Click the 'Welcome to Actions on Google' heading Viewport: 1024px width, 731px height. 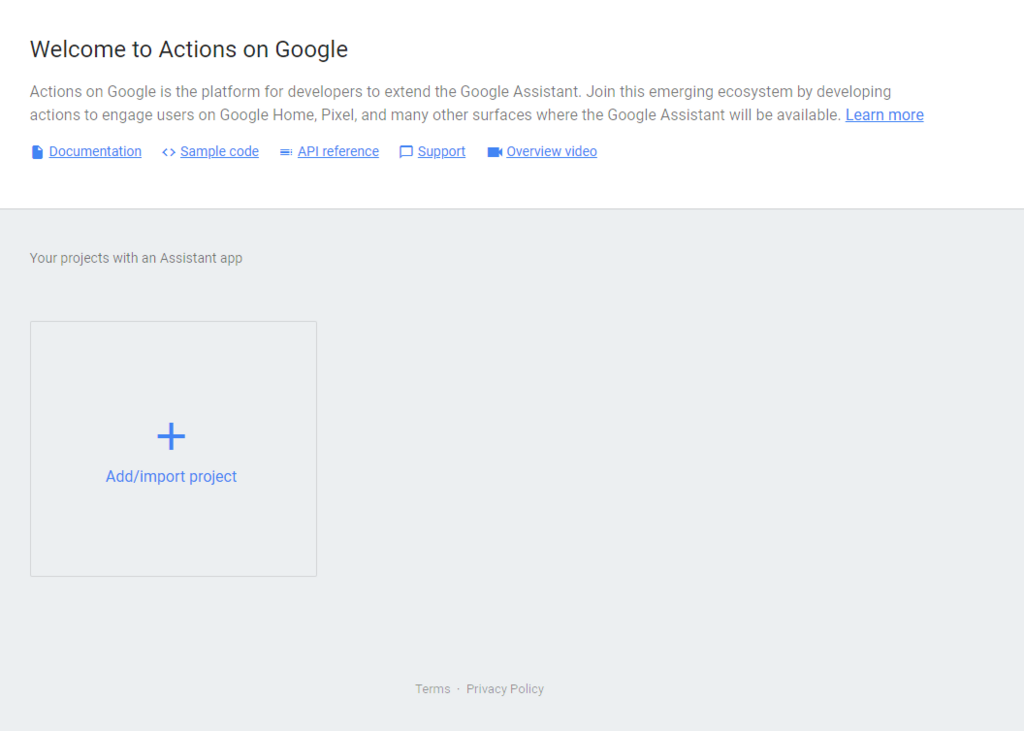(x=189, y=50)
